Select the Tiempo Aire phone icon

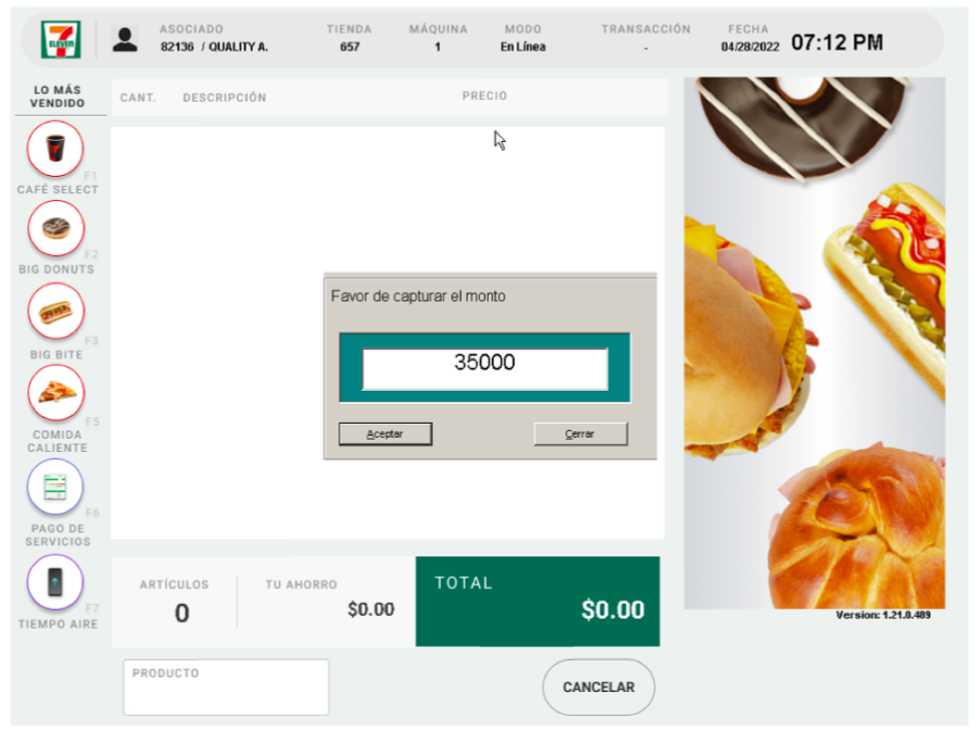(x=55, y=582)
